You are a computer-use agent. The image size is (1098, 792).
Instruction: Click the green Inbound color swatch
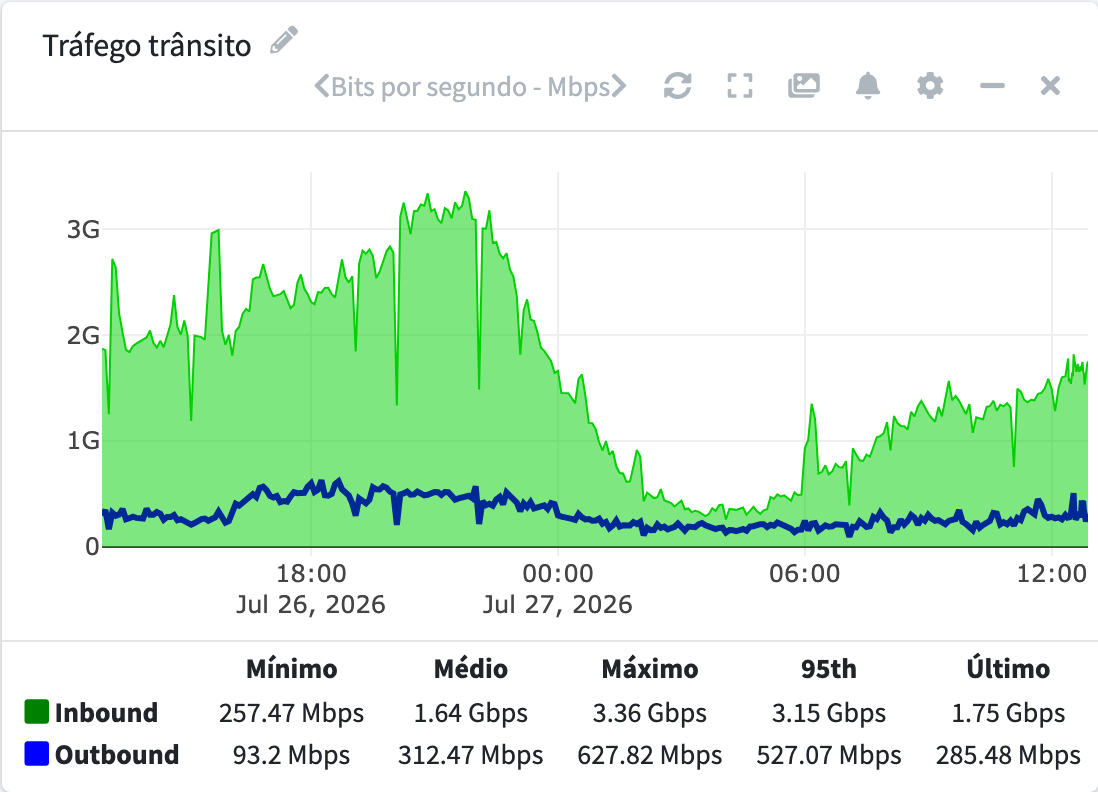click(x=36, y=711)
